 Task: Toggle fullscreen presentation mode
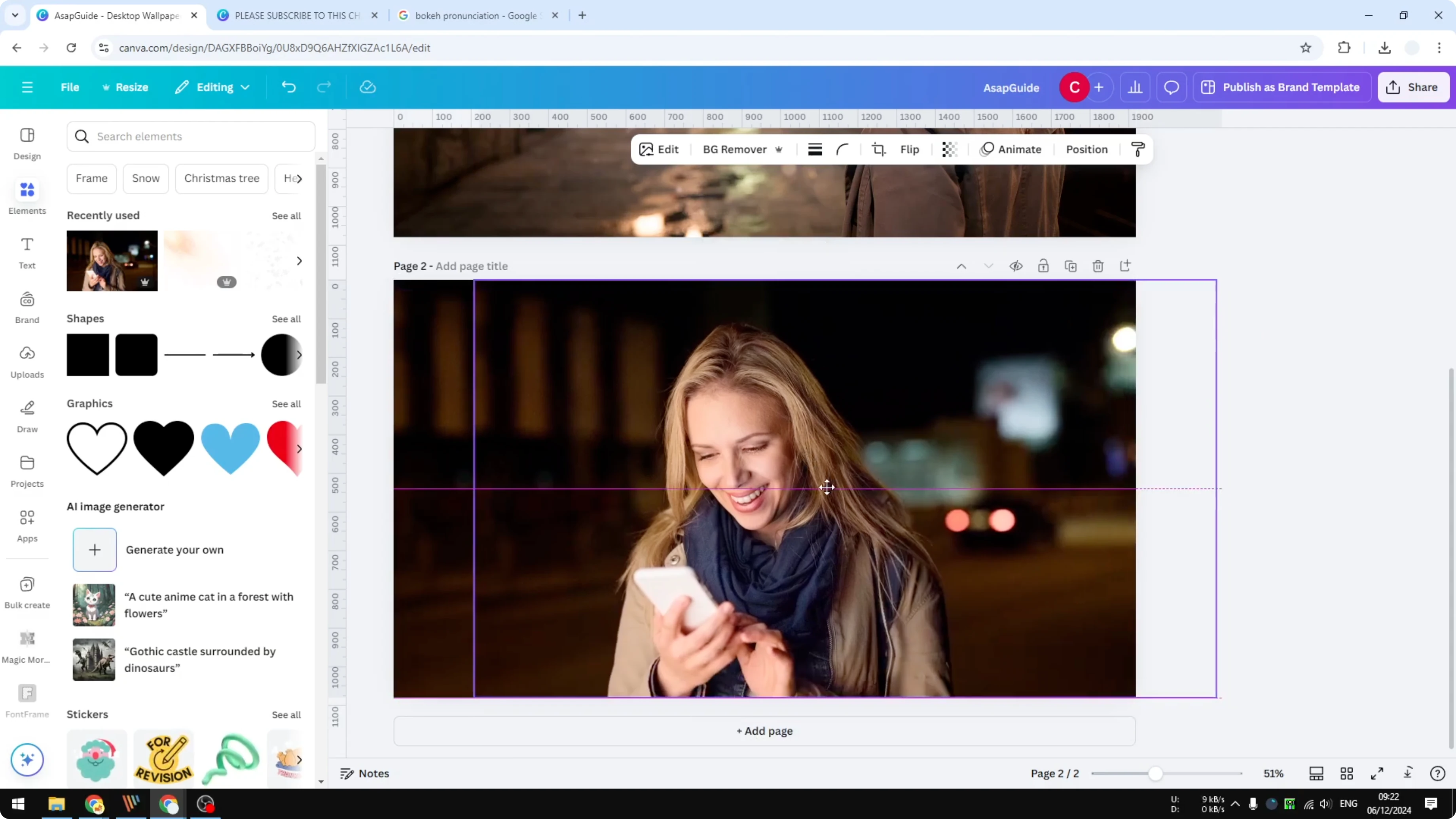coord(1377,773)
